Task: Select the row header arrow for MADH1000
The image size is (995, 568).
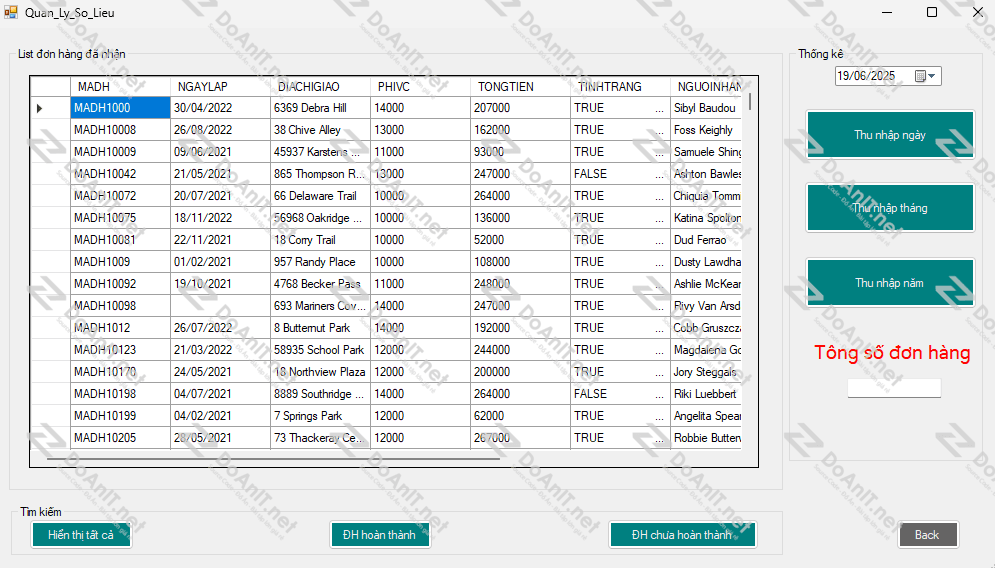Action: pyautogui.click(x=50, y=108)
